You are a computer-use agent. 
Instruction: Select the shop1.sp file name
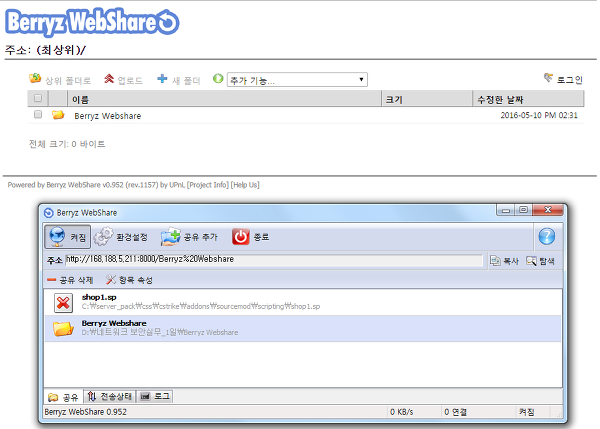click(x=99, y=297)
